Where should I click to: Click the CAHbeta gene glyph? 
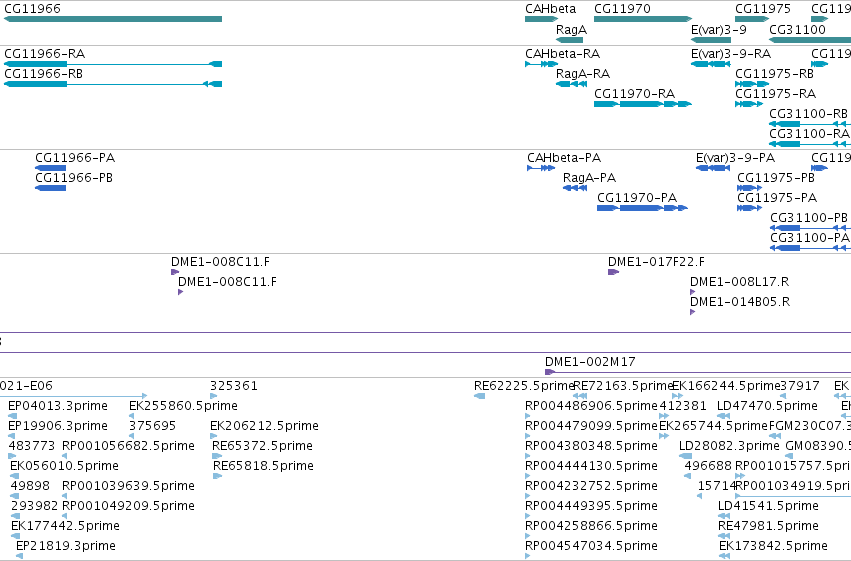click(542, 19)
